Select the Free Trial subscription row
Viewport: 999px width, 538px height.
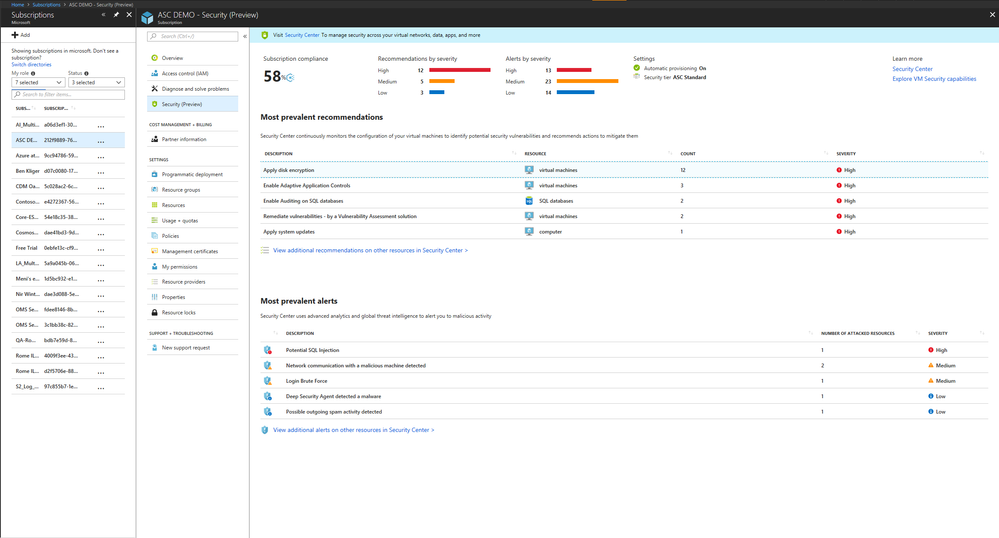pos(68,248)
